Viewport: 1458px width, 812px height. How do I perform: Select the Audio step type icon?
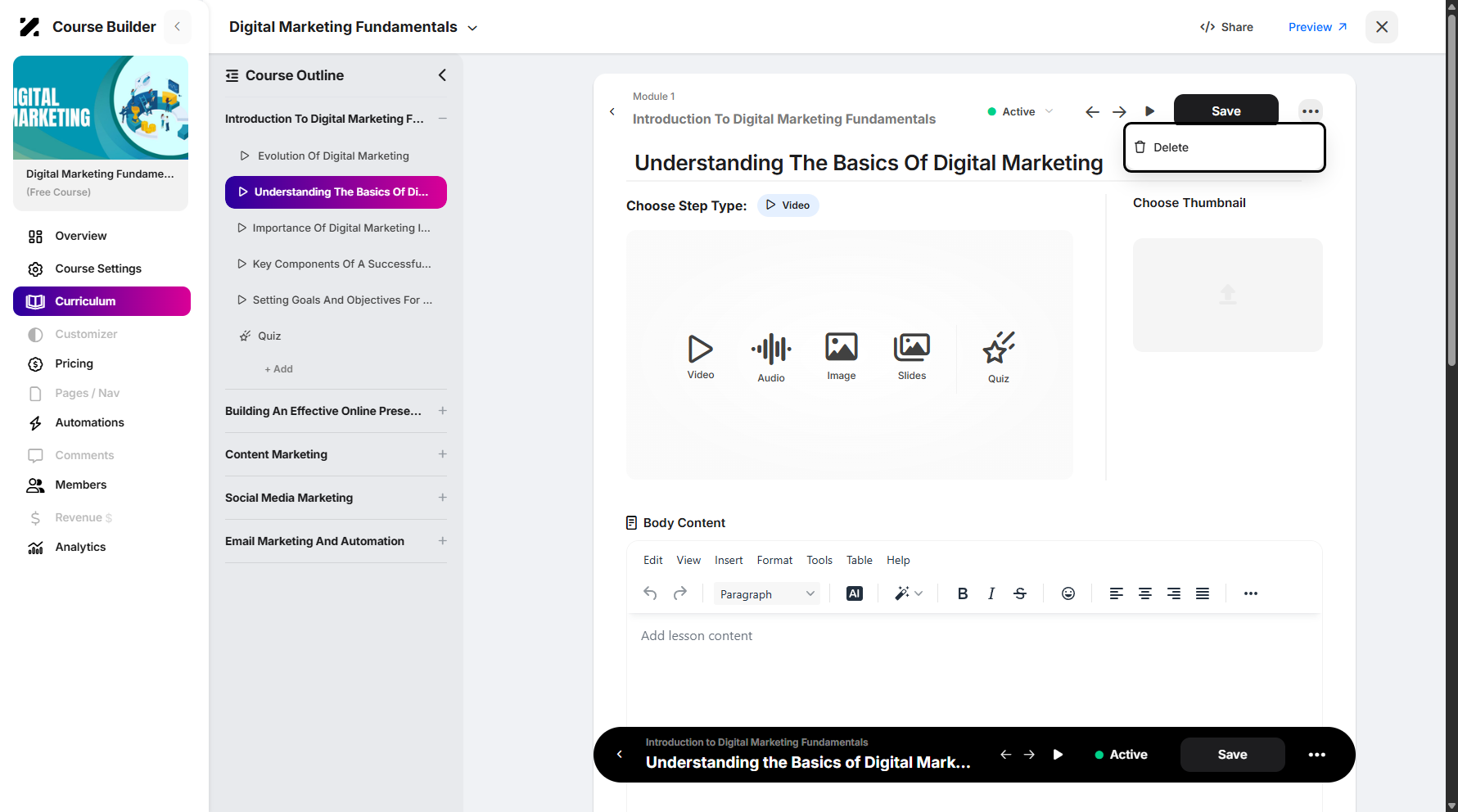(x=771, y=359)
